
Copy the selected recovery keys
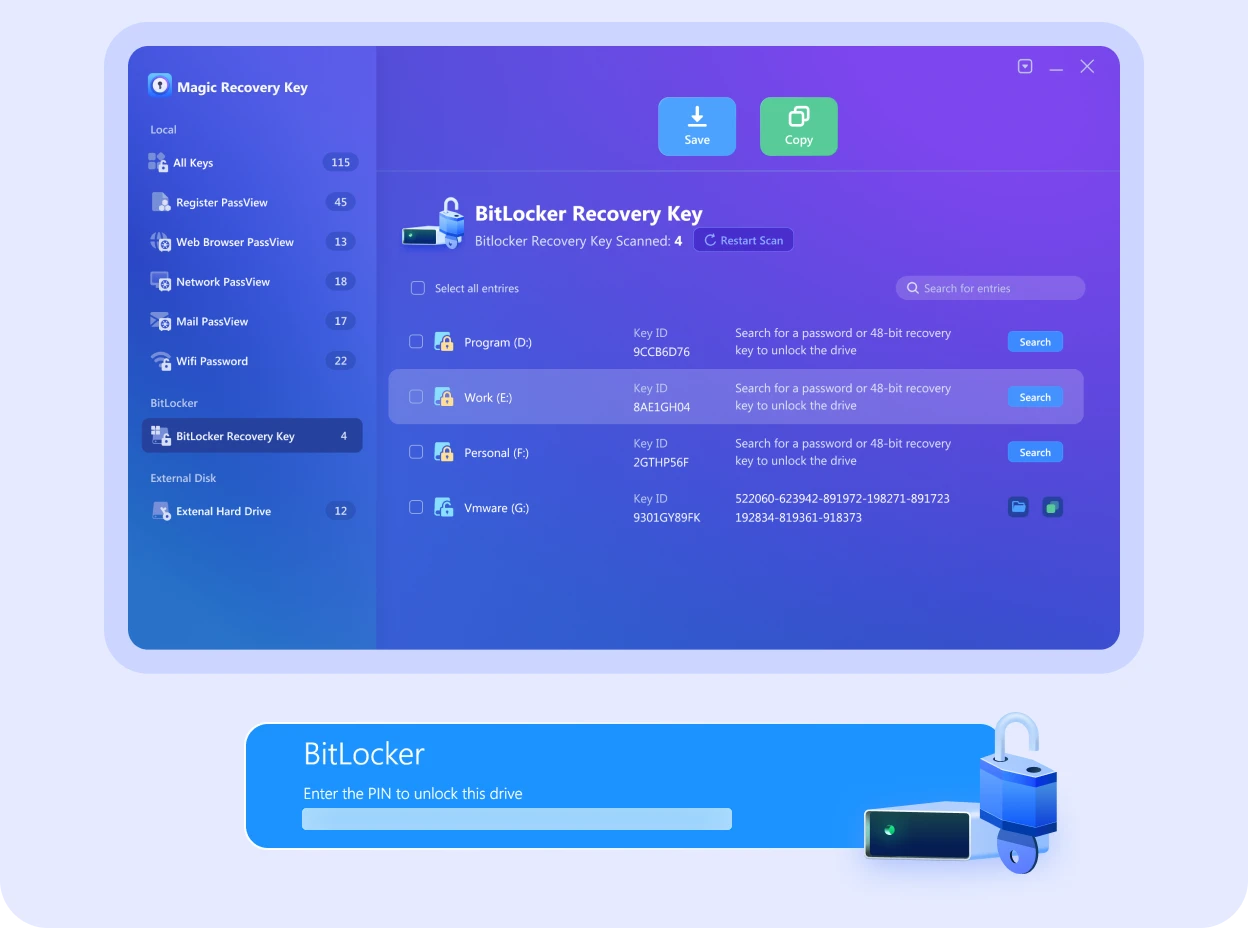(x=799, y=126)
